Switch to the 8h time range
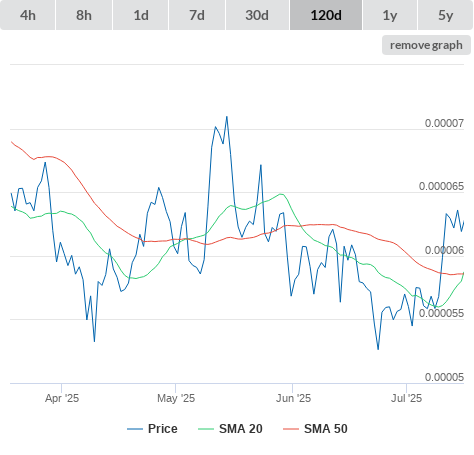This screenshot has height=455, width=474. [84, 15]
